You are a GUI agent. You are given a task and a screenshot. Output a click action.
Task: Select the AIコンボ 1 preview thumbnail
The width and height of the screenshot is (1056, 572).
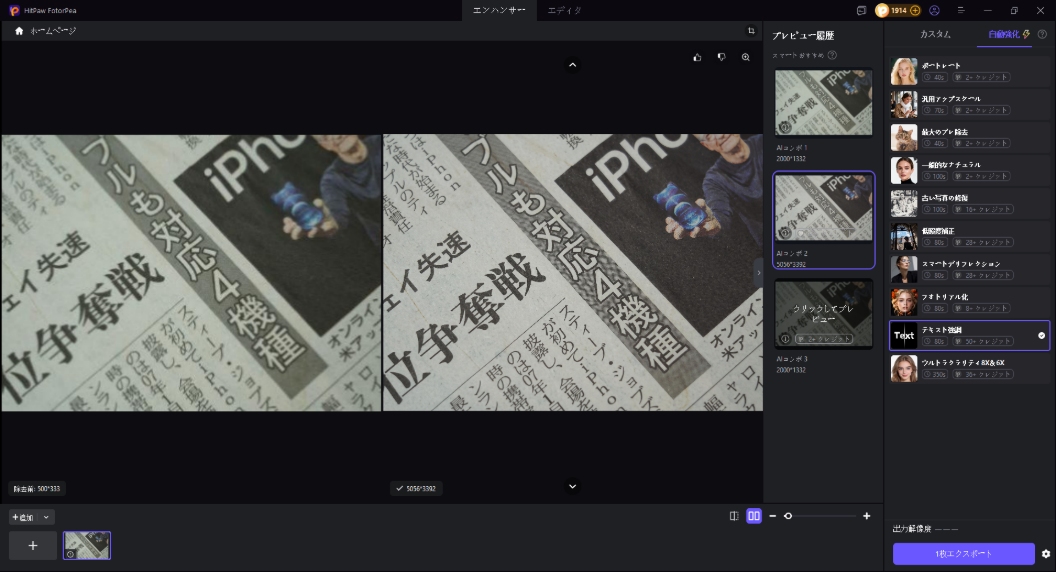click(x=823, y=102)
